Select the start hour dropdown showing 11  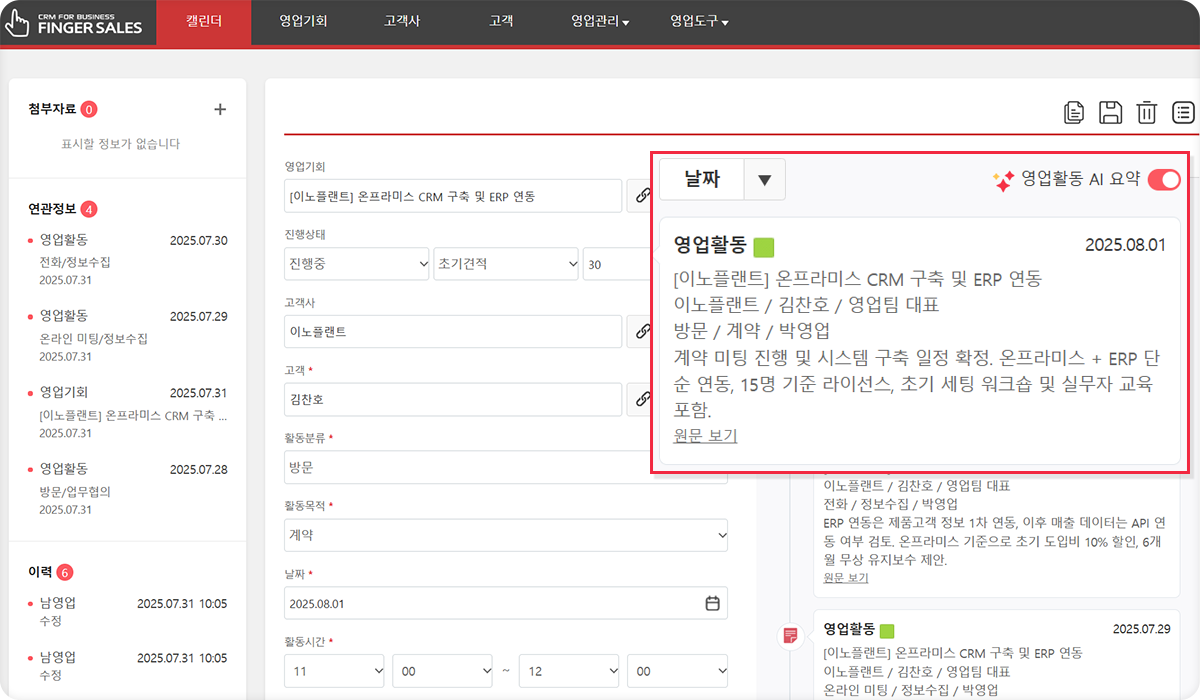(x=334, y=671)
